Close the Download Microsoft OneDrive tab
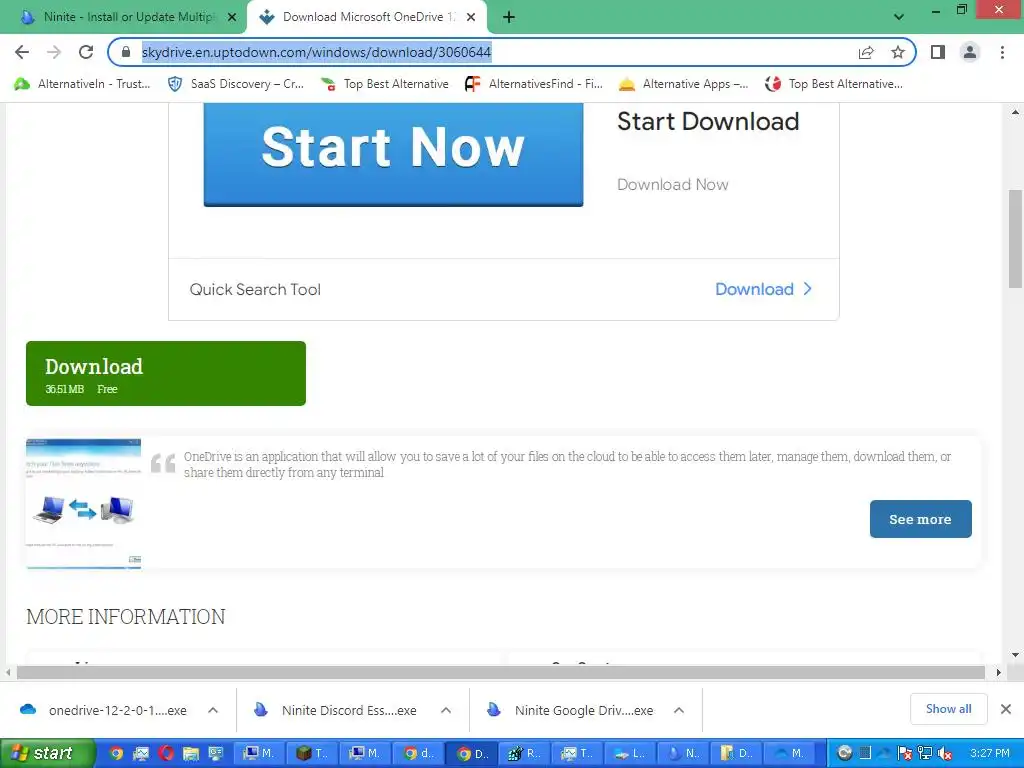Viewport: 1024px width, 768px height. pyautogui.click(x=471, y=18)
